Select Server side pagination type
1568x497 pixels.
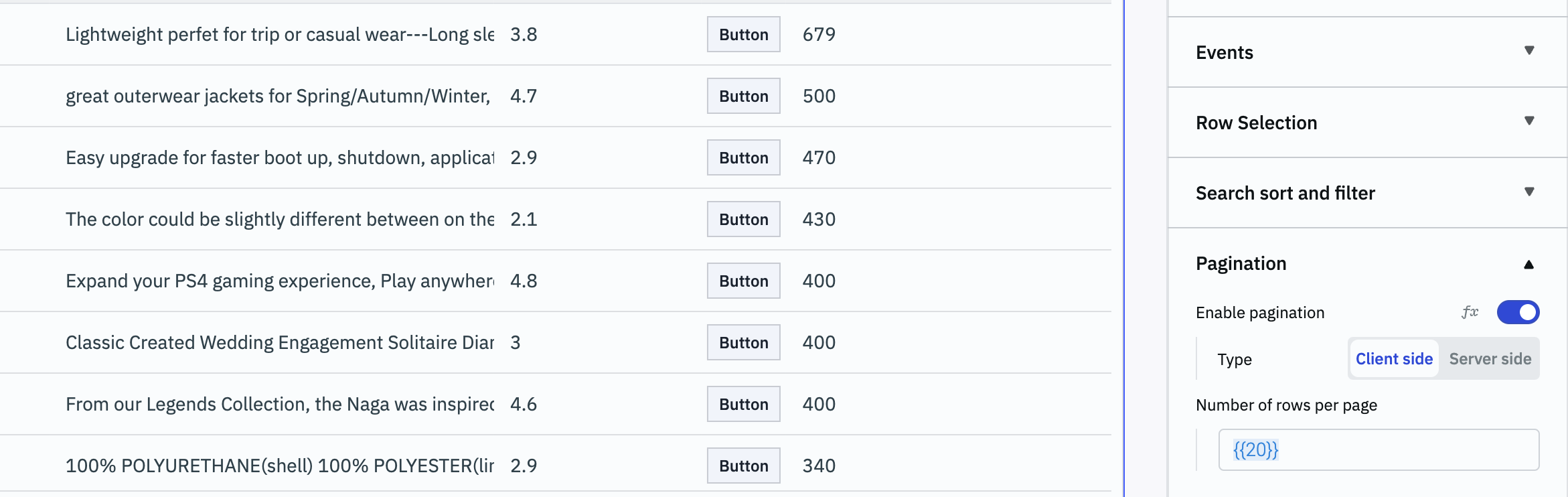click(1490, 359)
